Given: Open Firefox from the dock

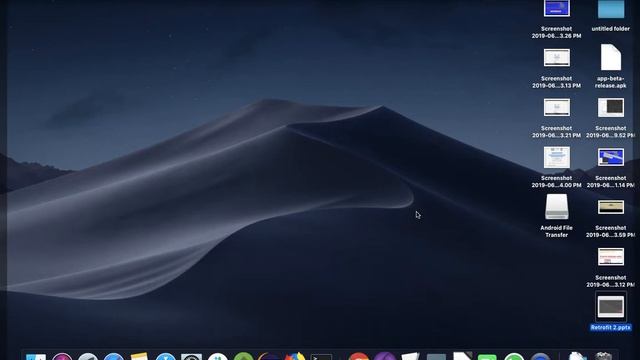Looking at the screenshot, I should coord(295,356).
